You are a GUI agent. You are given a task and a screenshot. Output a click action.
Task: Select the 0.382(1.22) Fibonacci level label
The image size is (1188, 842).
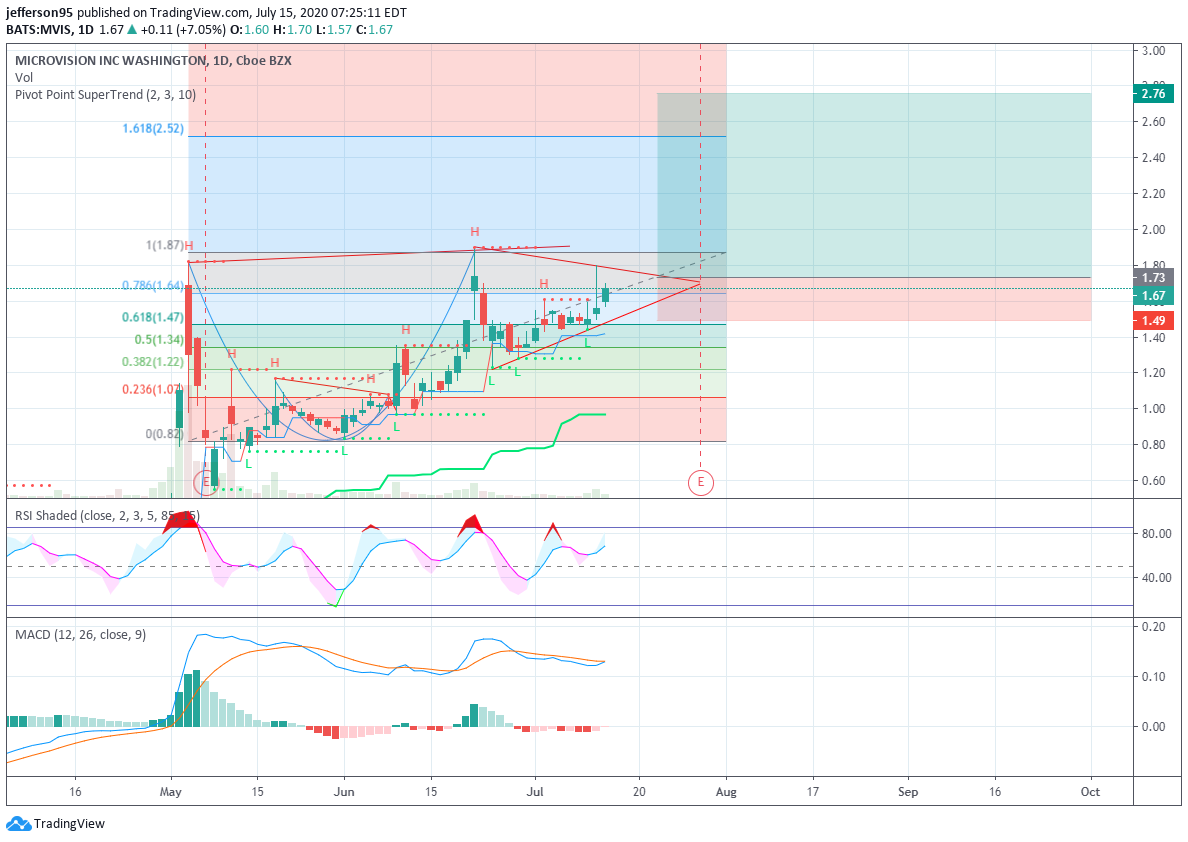tap(153, 362)
